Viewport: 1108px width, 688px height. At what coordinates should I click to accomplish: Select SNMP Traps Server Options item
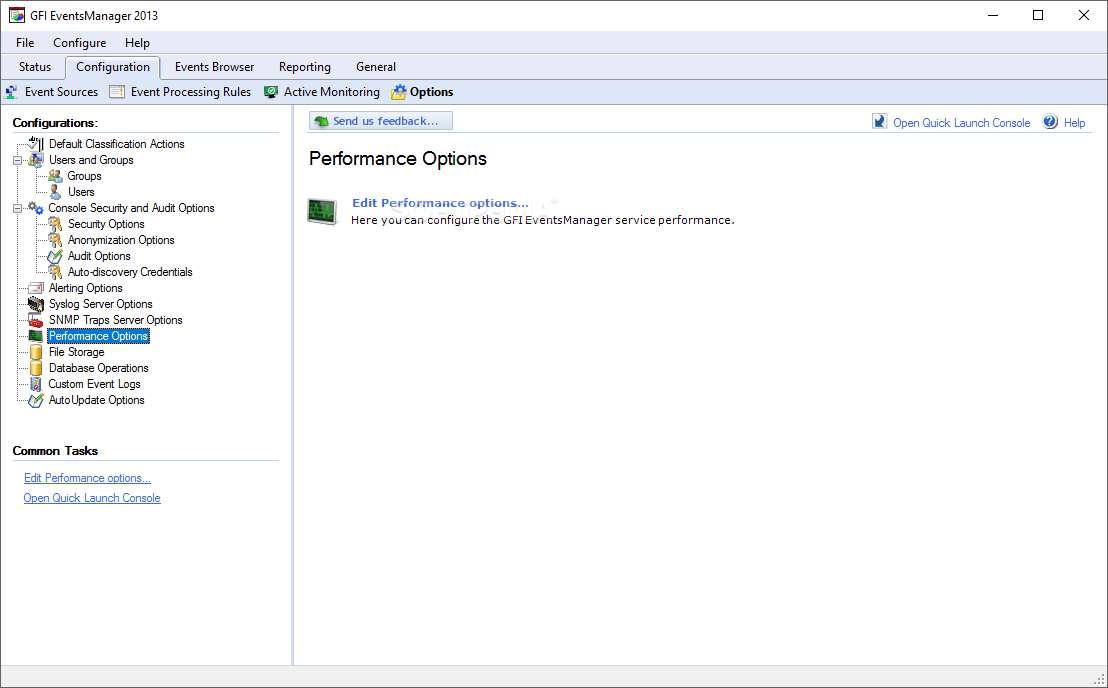(x=115, y=320)
